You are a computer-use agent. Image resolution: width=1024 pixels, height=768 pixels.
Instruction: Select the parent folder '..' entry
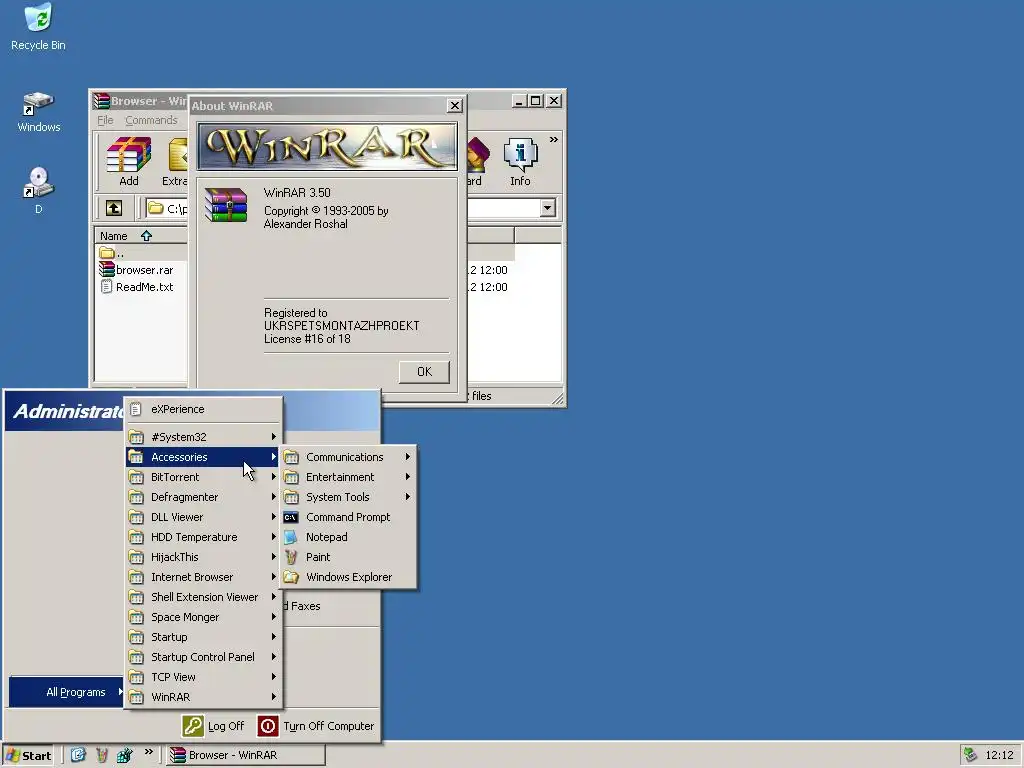pos(111,253)
